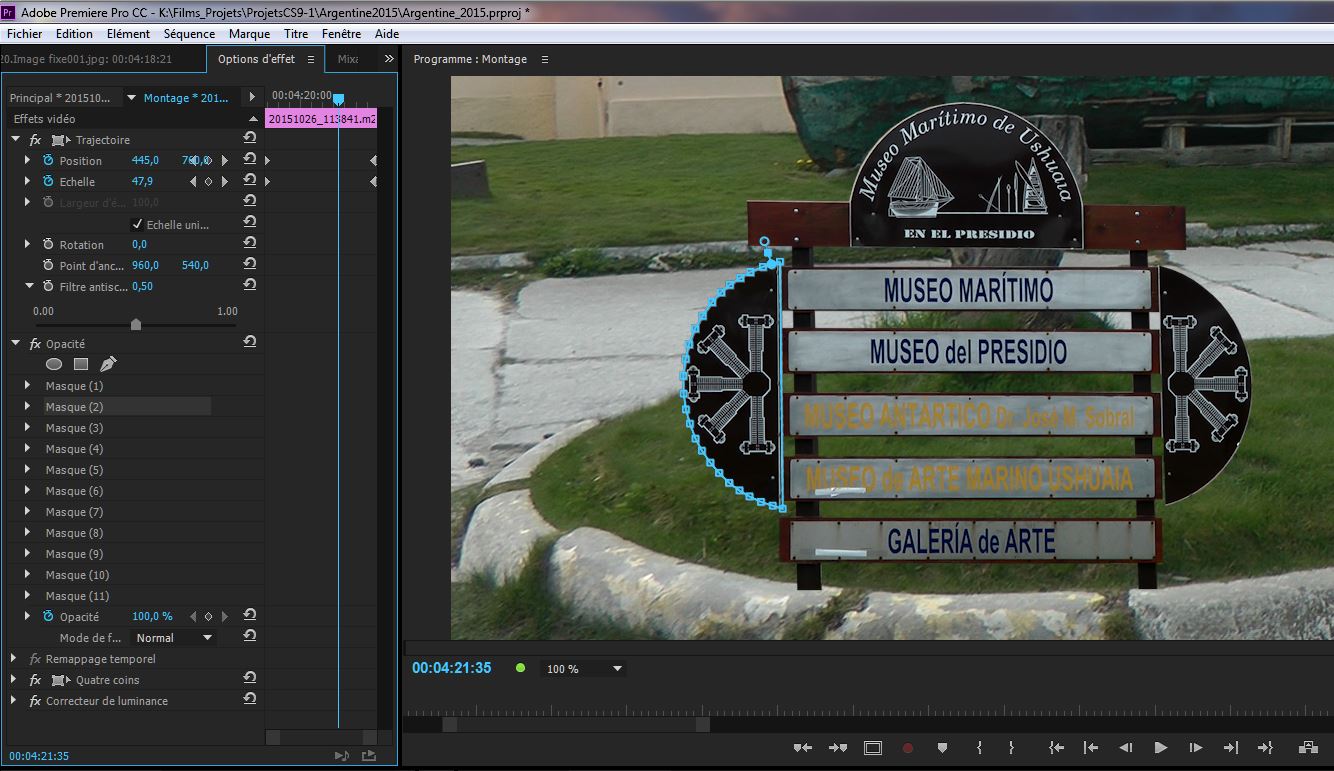
Task: Expand Masque (1) properties
Action: coord(28,385)
